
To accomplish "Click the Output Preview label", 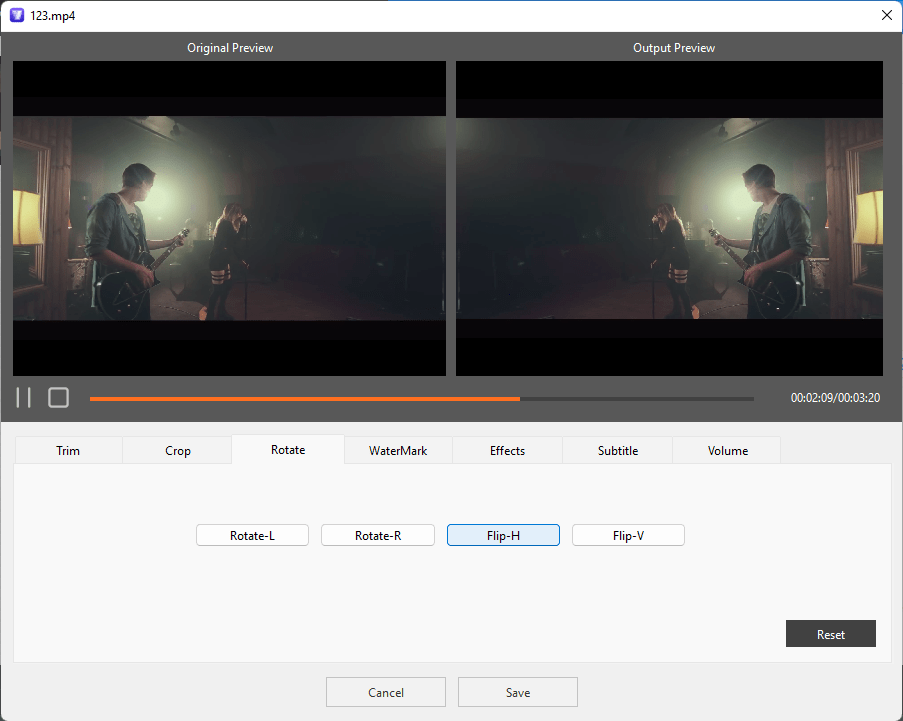I will 674,48.
